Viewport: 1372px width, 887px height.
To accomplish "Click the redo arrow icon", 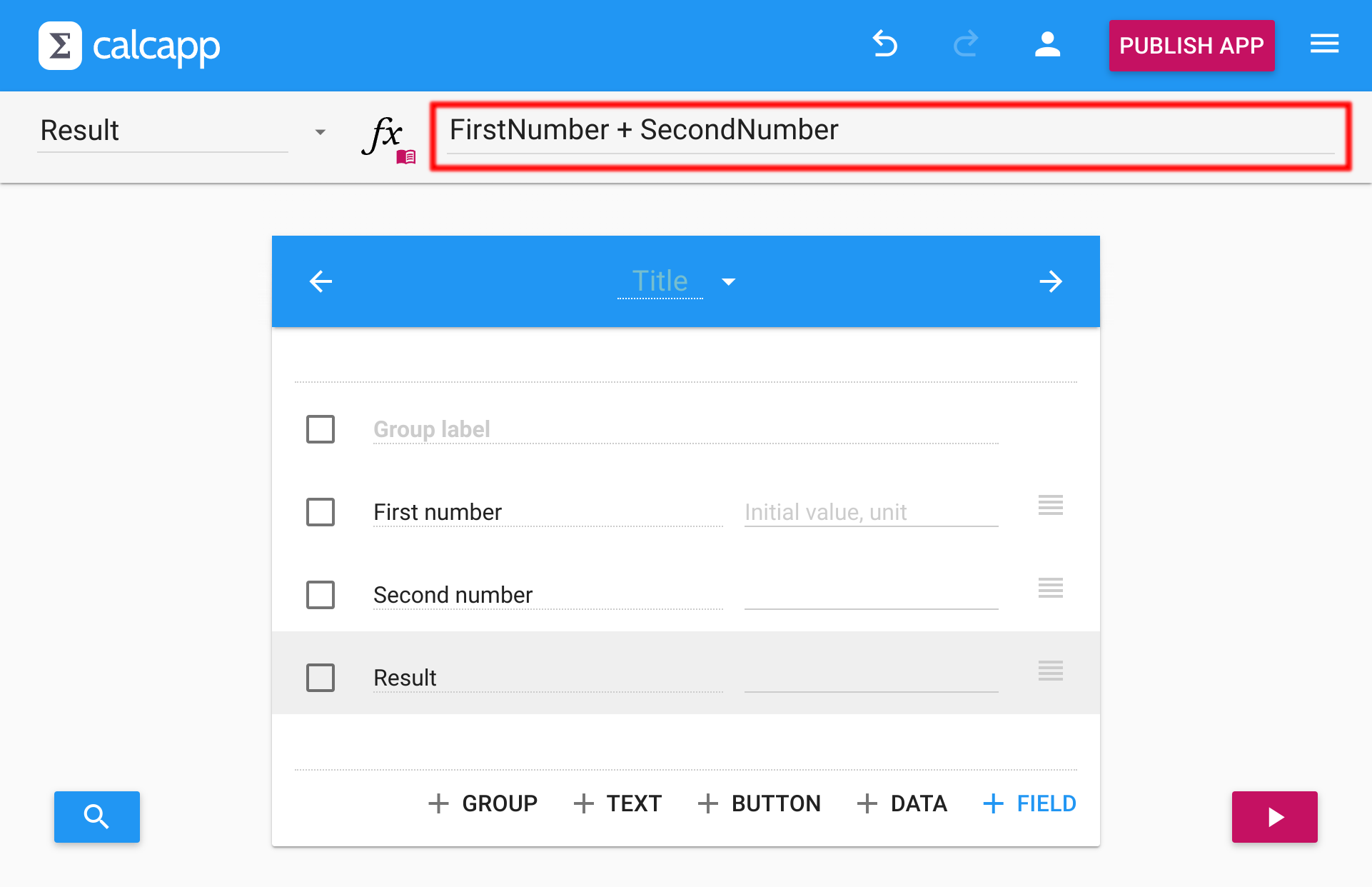I will pyautogui.click(x=965, y=44).
